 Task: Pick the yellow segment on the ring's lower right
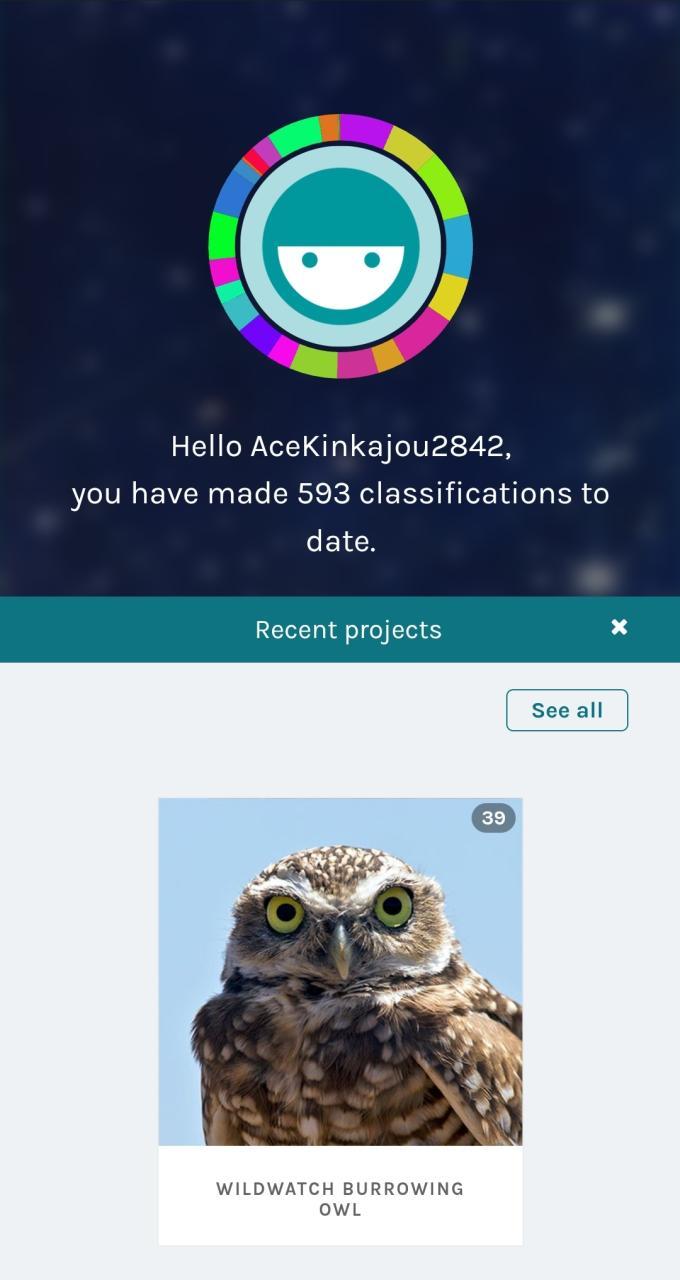coord(450,295)
